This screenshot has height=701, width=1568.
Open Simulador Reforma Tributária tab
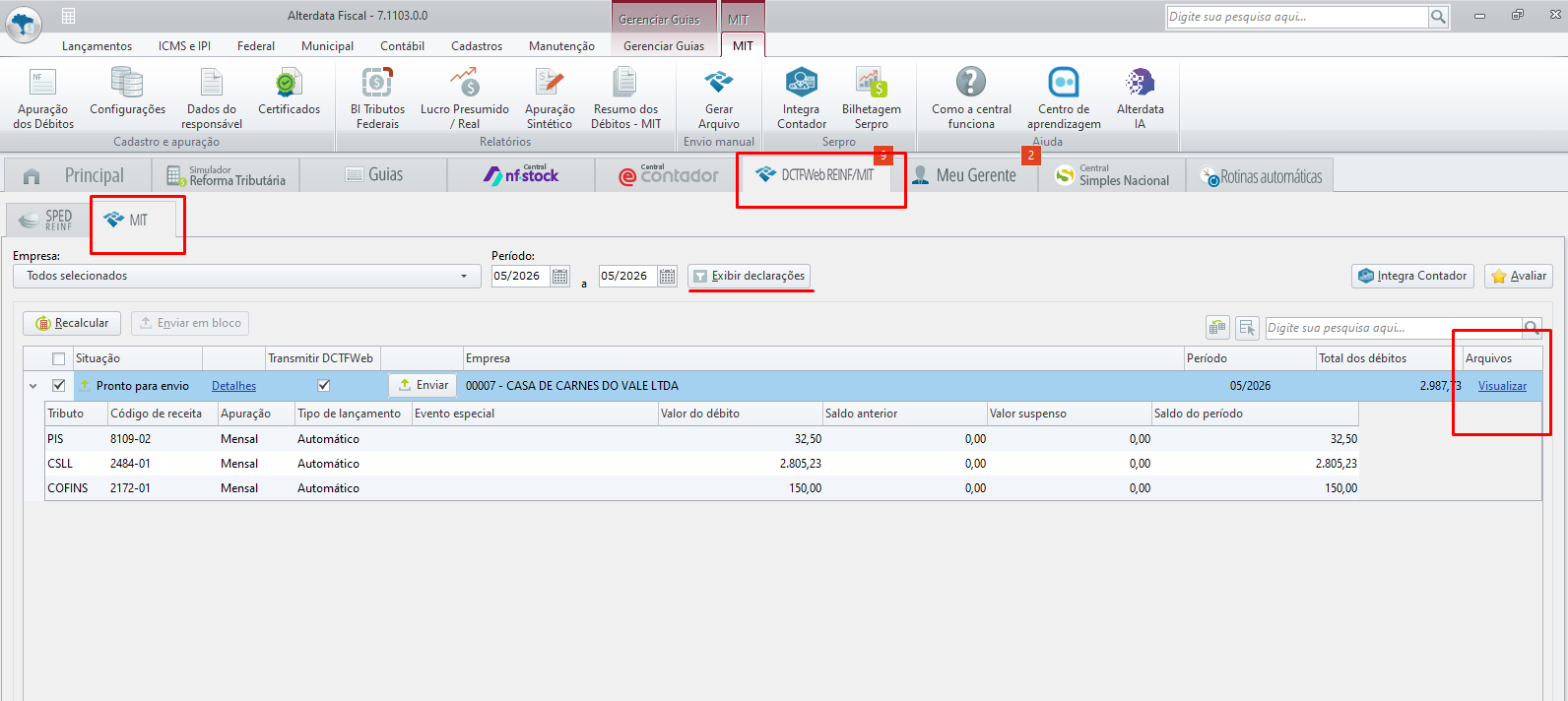point(226,175)
